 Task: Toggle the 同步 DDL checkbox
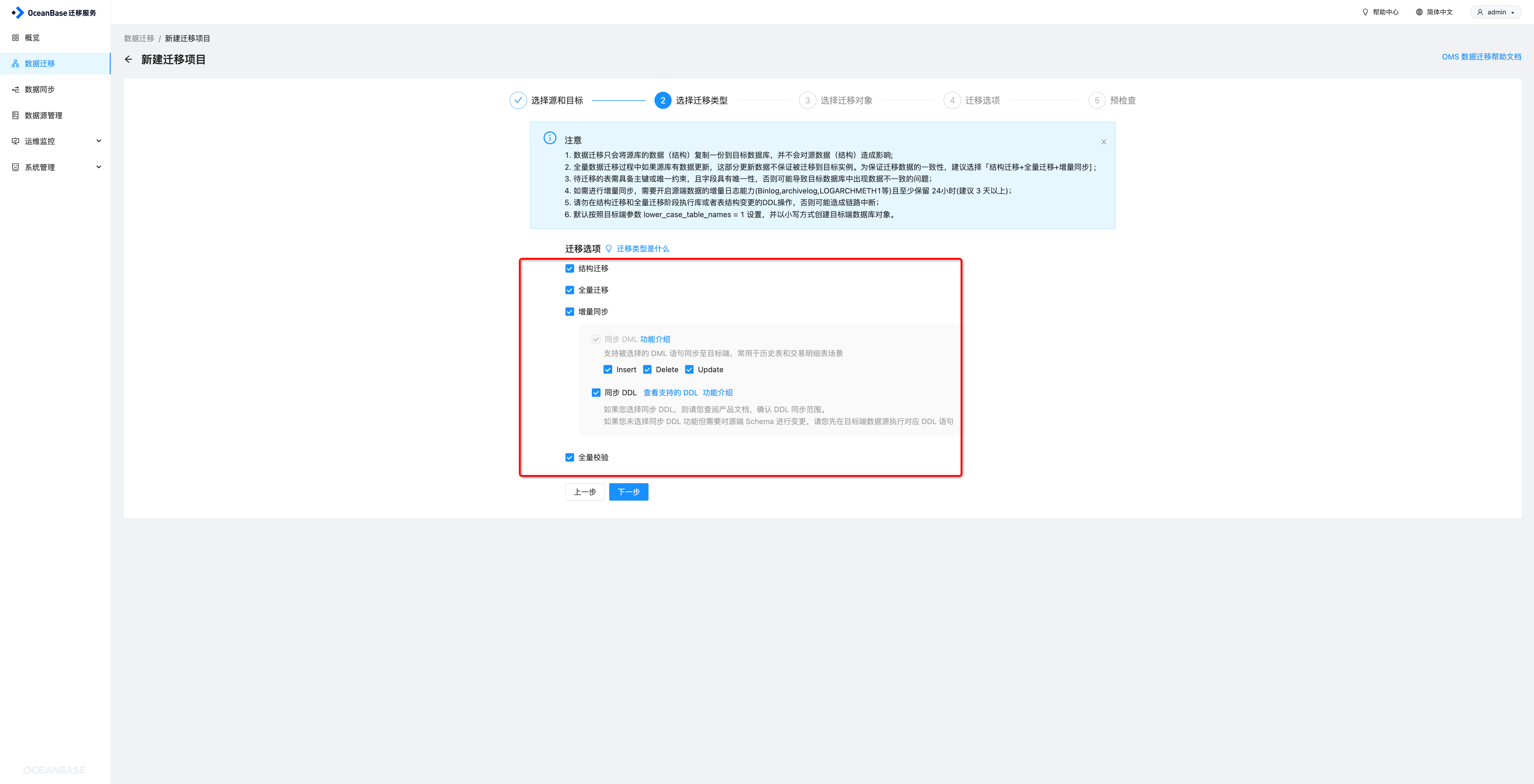click(x=596, y=393)
